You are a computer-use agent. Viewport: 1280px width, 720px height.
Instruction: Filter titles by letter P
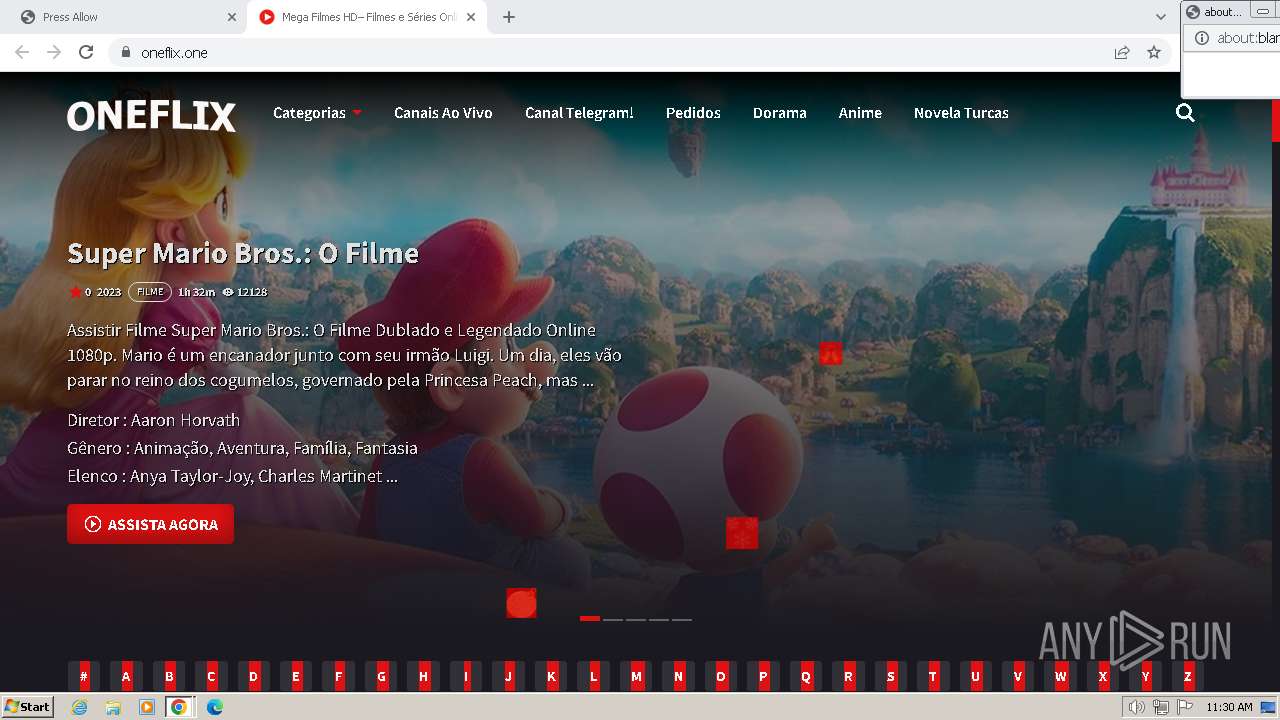coord(764,676)
